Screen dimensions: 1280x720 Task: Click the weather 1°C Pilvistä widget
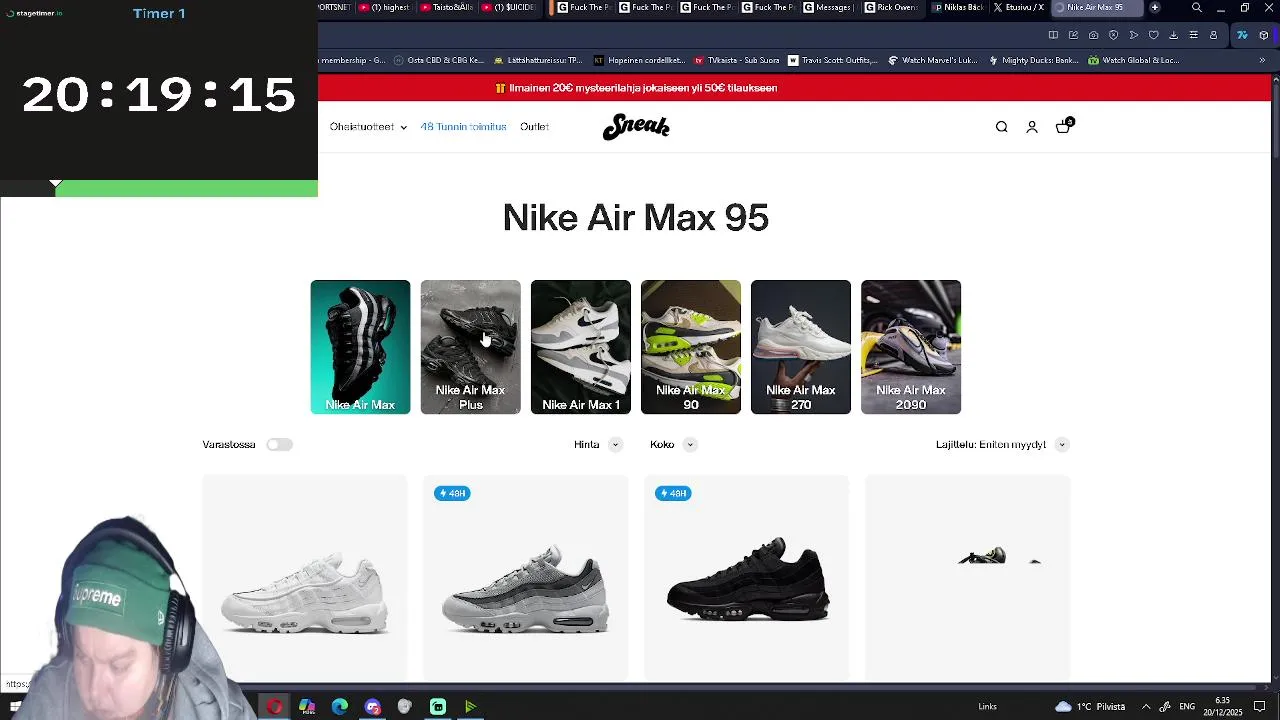pos(1091,707)
